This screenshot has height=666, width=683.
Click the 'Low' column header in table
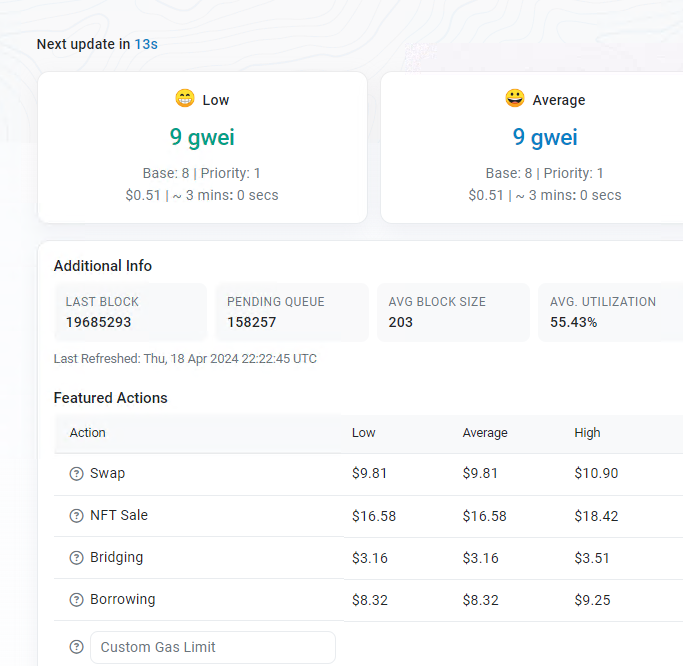[364, 433]
